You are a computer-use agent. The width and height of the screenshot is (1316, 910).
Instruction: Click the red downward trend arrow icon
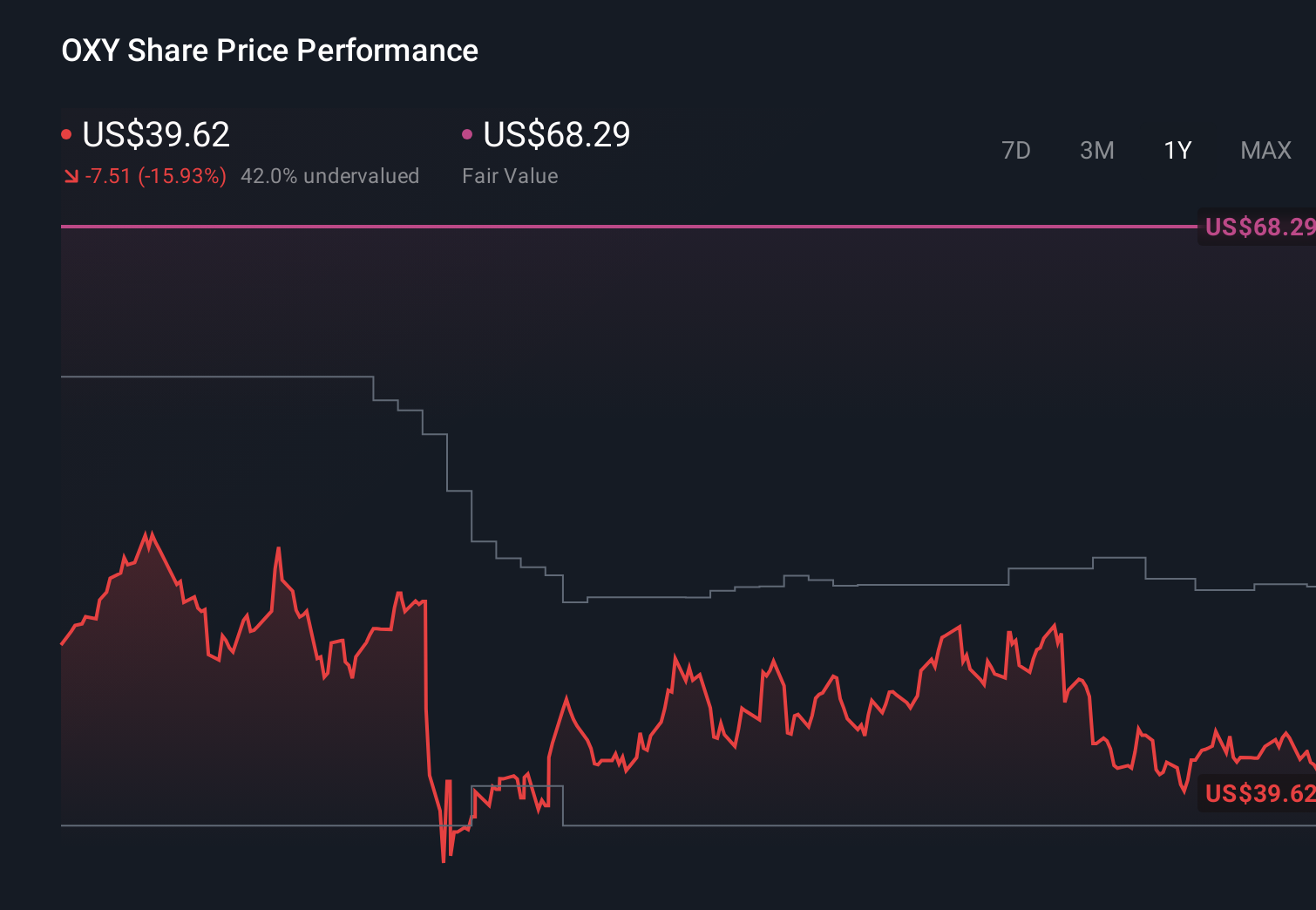coord(71,175)
